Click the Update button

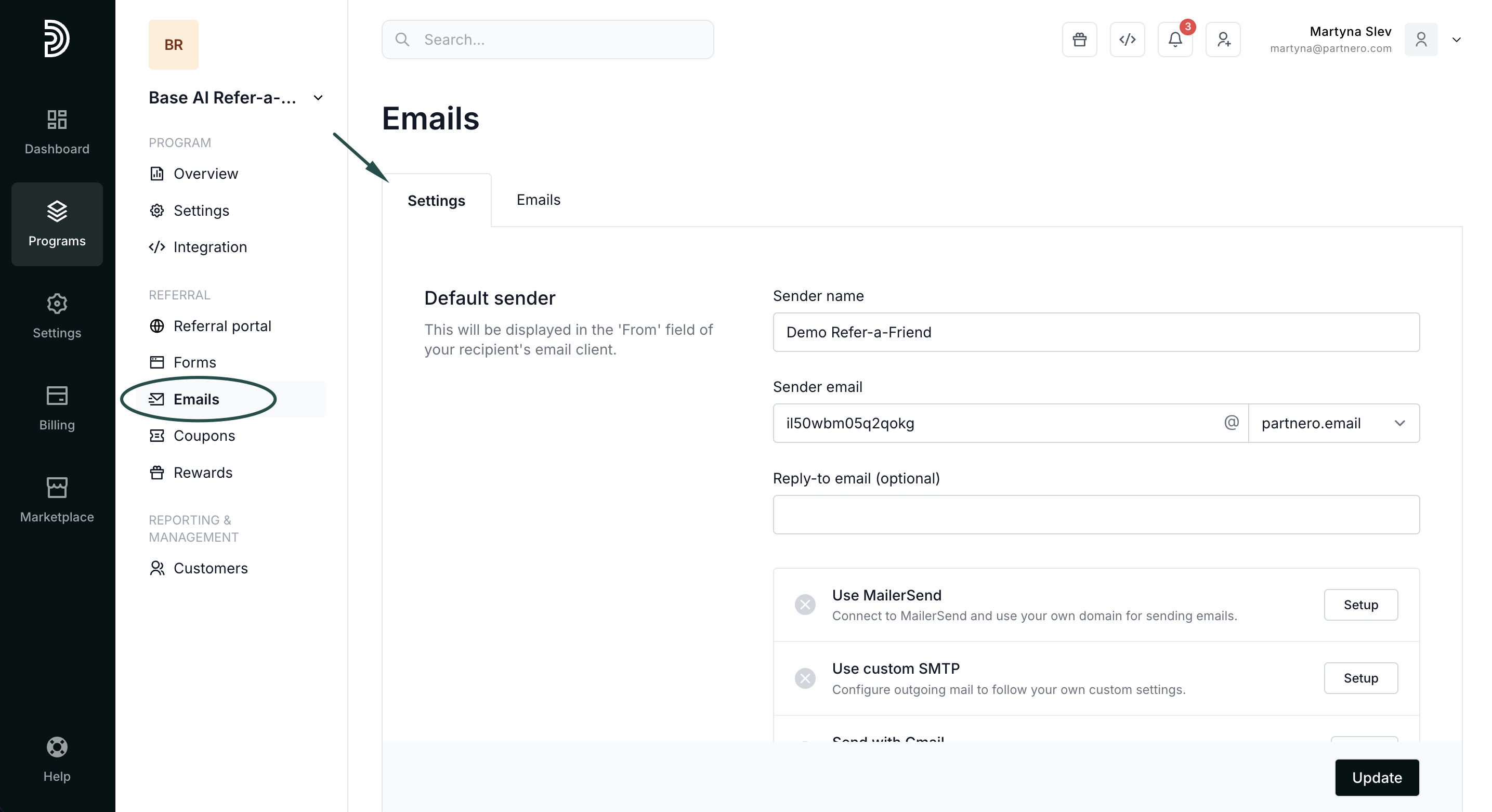click(1376, 777)
